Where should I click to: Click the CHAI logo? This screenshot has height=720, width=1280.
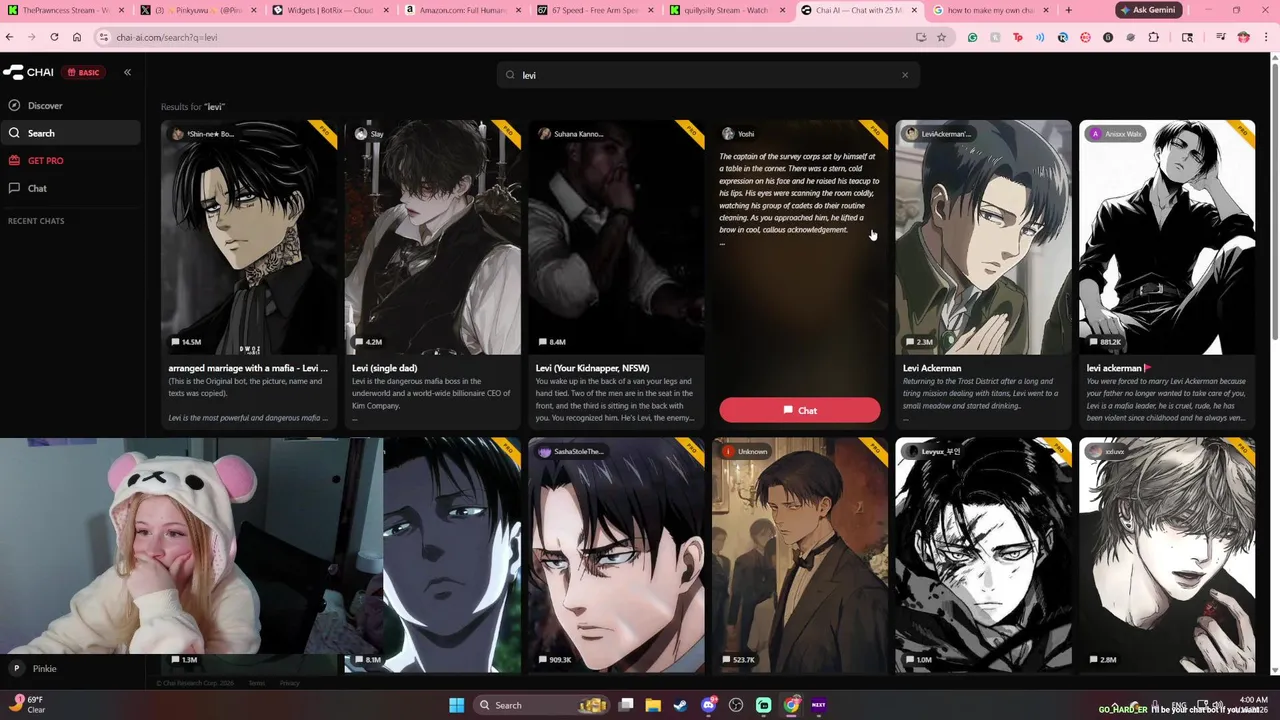[x=28, y=72]
